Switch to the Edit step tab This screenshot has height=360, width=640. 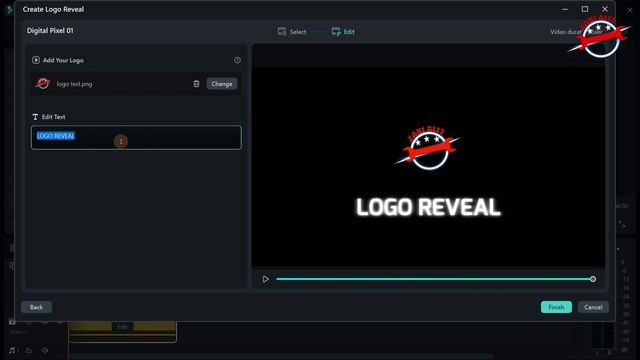[x=343, y=31]
